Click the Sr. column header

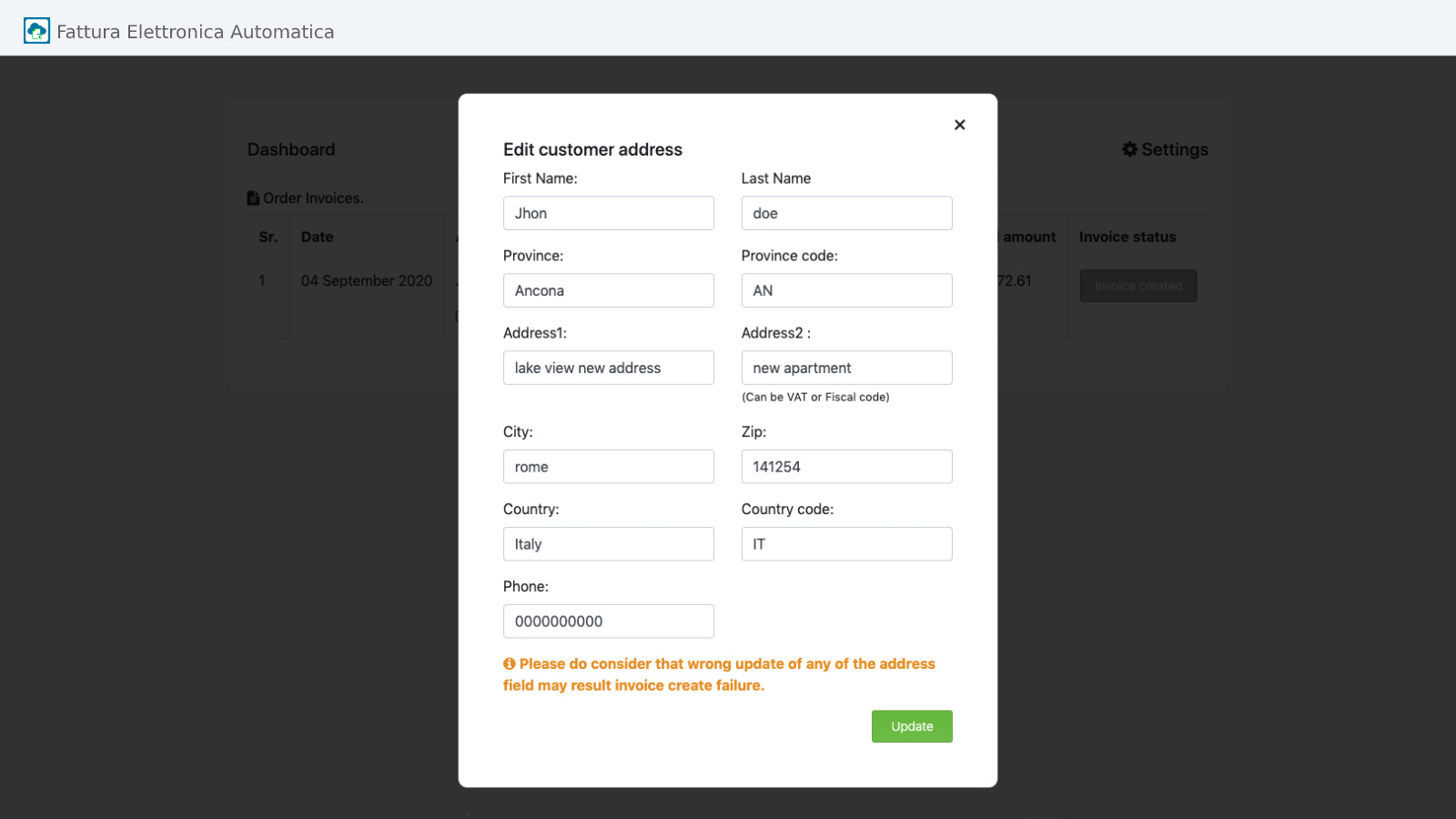(x=268, y=237)
